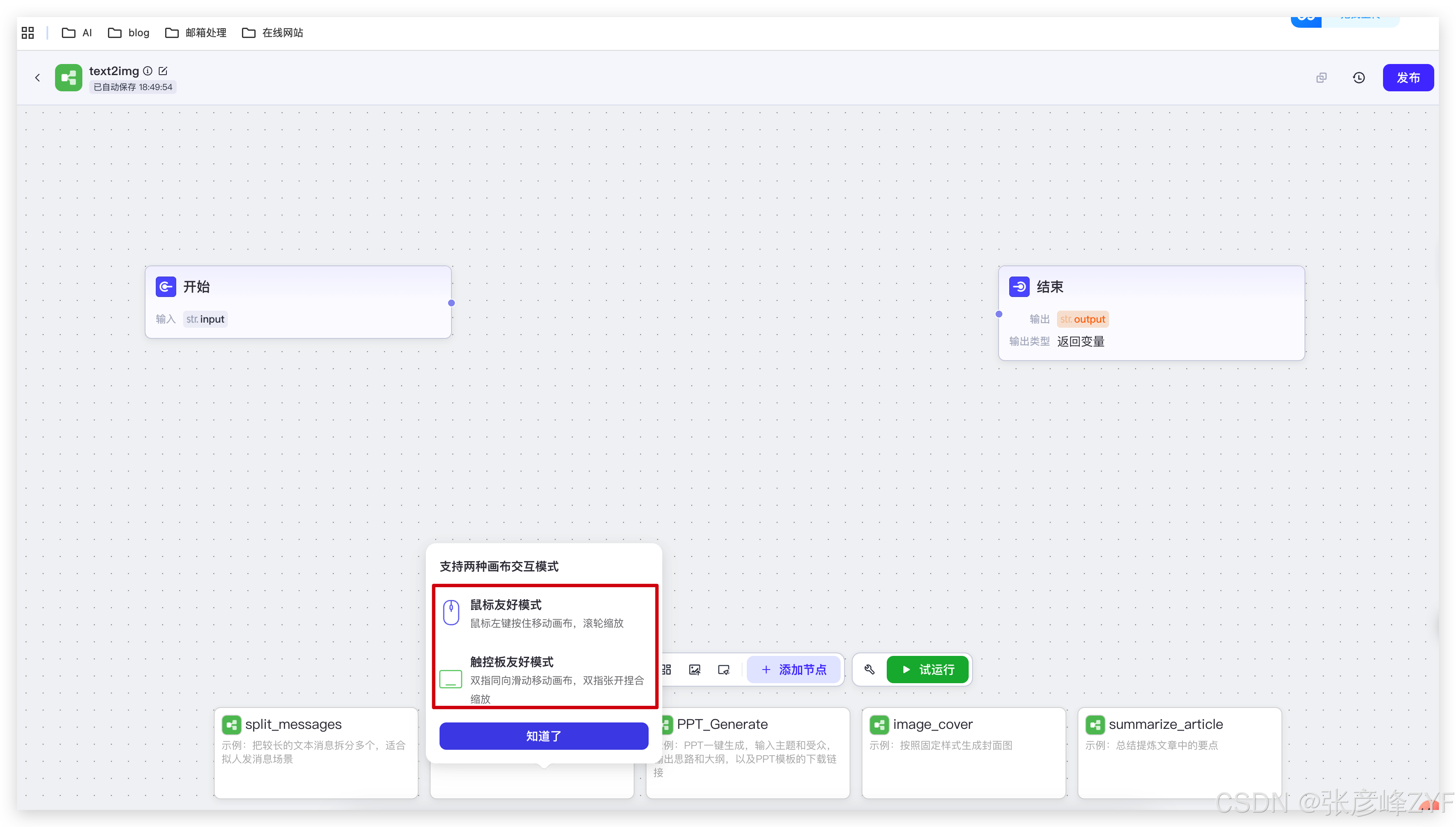Click the green 试运行 test run button
Viewport: 1456px width, 827px height.
(x=927, y=670)
